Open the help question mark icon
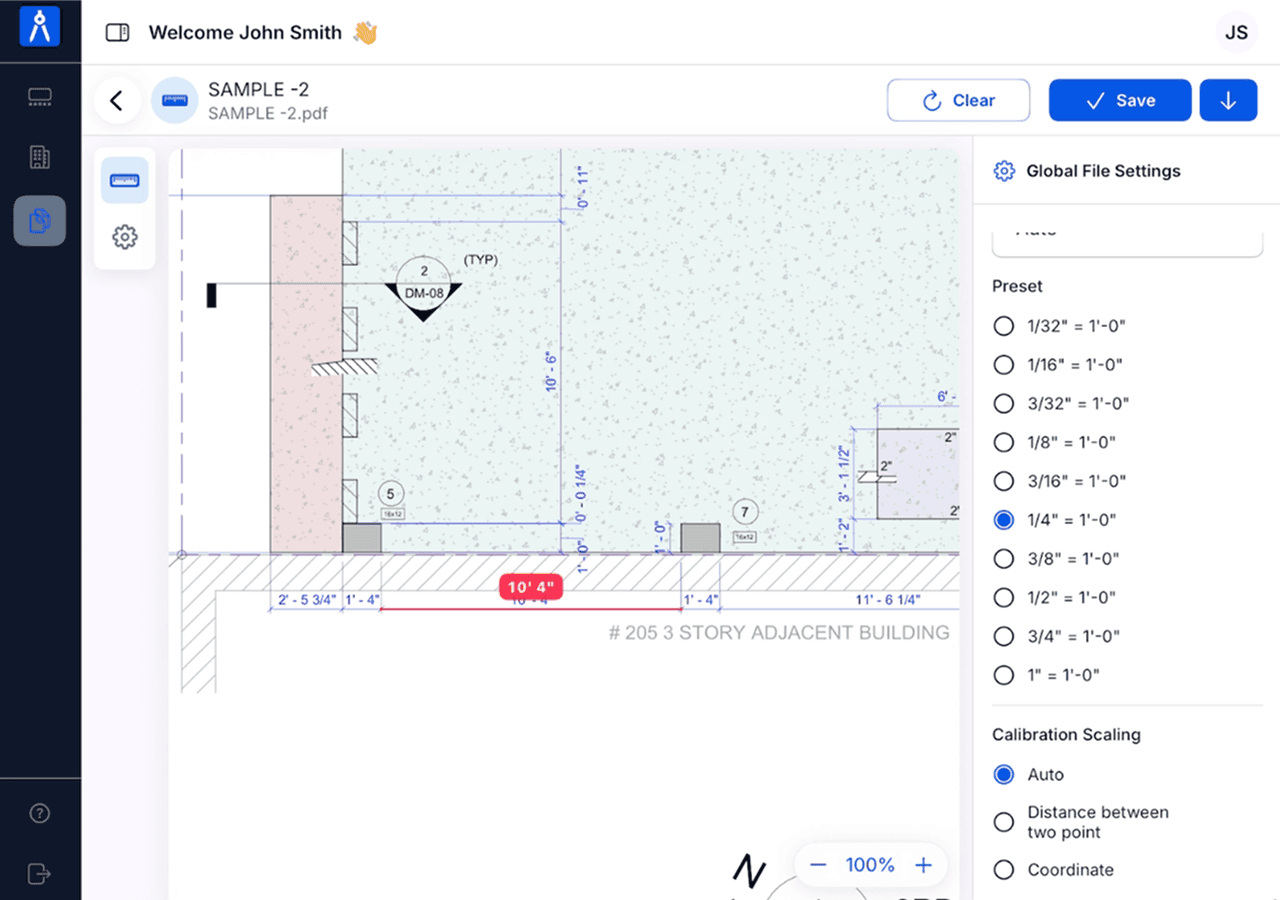This screenshot has height=900, width=1280. [x=40, y=813]
